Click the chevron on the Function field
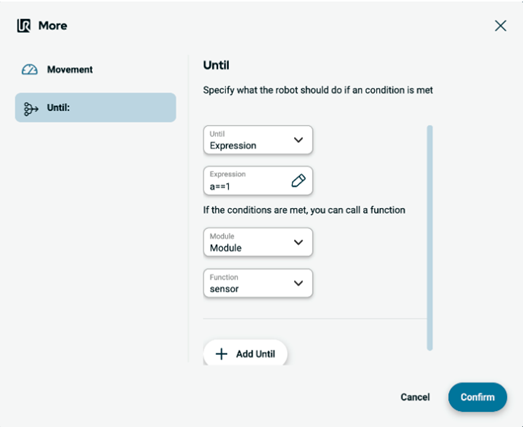Viewport: 523px width, 427px height. (298, 283)
